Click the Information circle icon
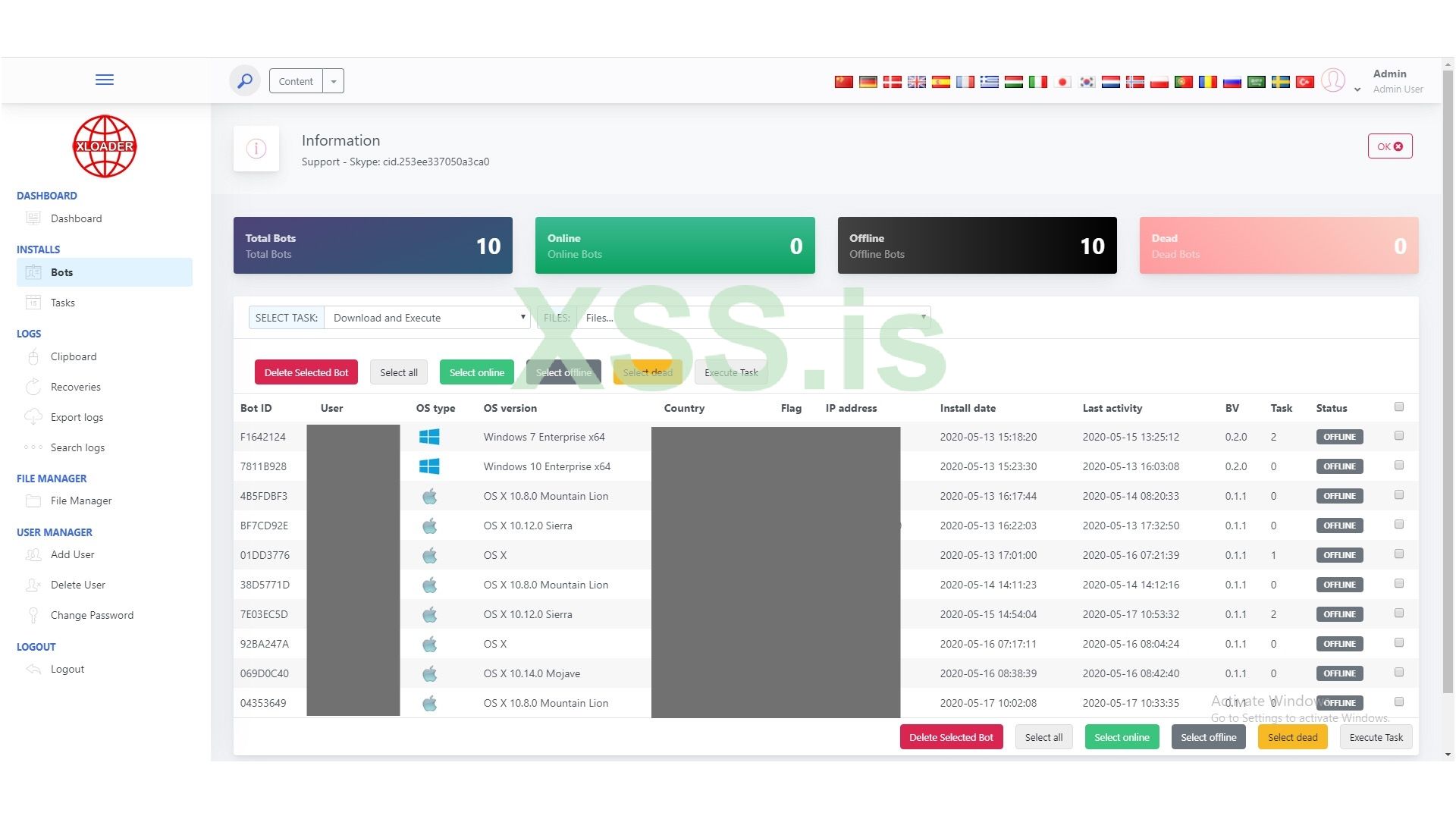This screenshot has height=819, width=1456. pos(256,149)
